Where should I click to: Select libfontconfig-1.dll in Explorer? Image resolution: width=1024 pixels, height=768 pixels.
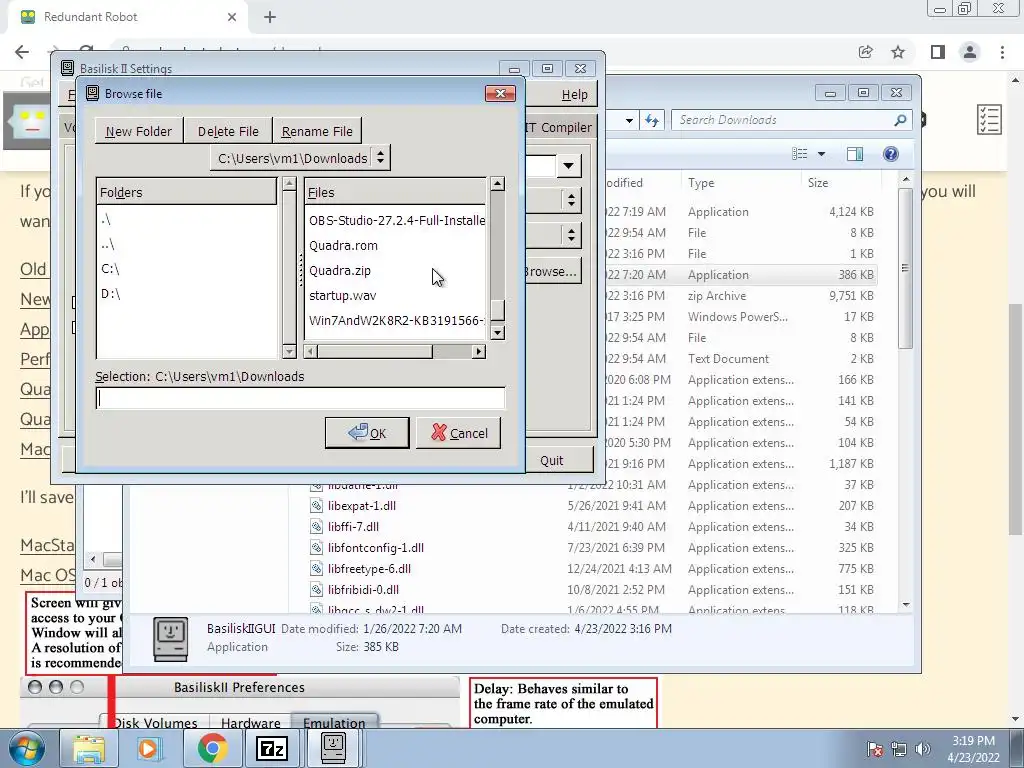pos(376,547)
